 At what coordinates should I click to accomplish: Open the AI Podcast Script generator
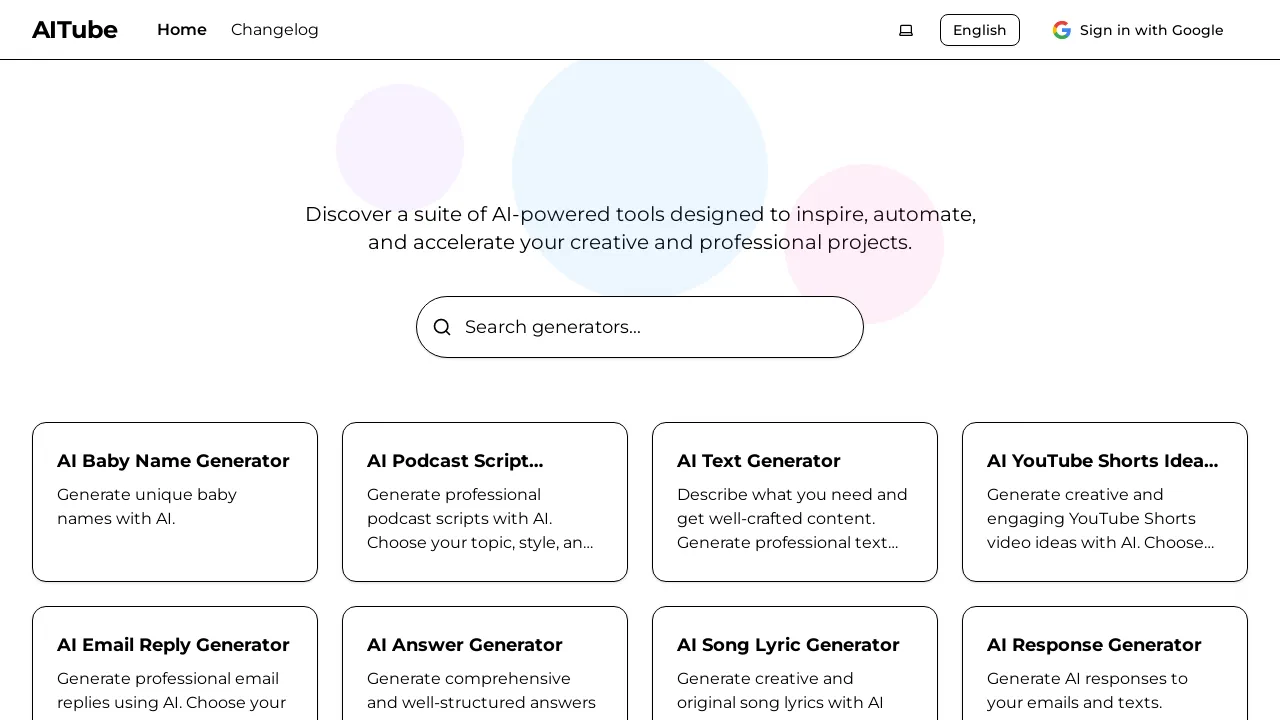(x=484, y=501)
